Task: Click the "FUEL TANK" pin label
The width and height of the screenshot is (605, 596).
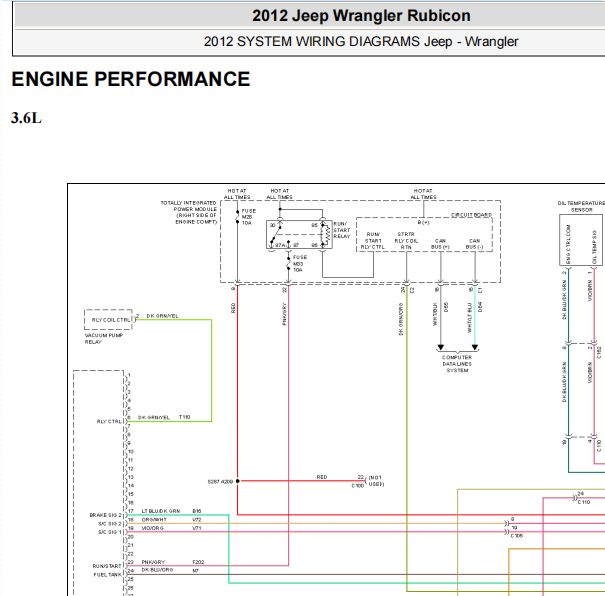Action: tap(107, 574)
